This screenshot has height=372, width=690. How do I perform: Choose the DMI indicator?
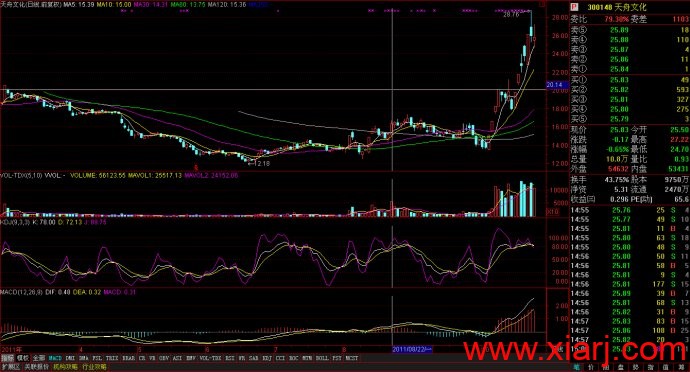point(70,358)
